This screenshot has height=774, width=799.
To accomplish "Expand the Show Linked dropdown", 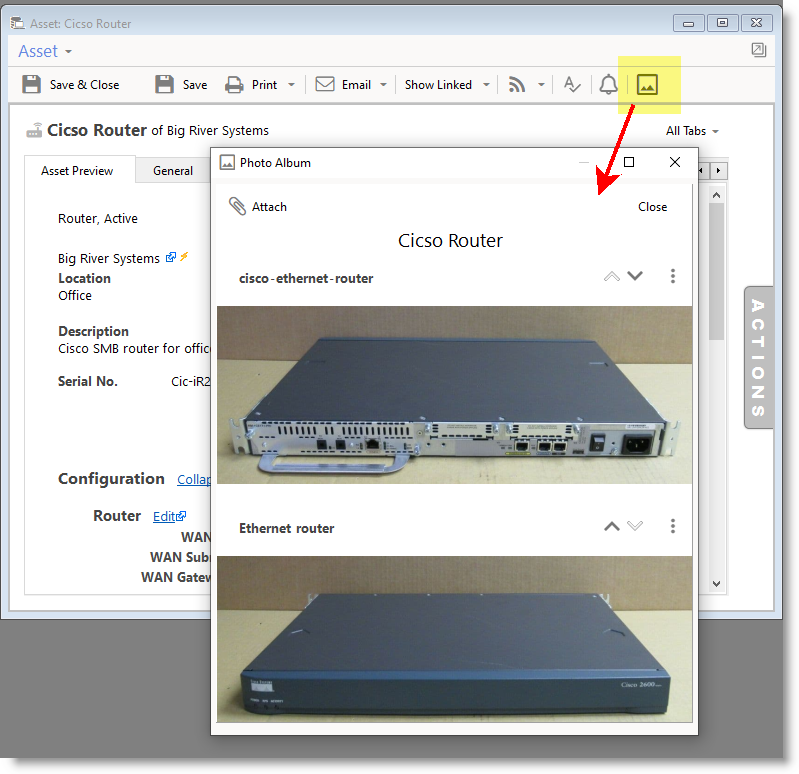I will (x=486, y=85).
